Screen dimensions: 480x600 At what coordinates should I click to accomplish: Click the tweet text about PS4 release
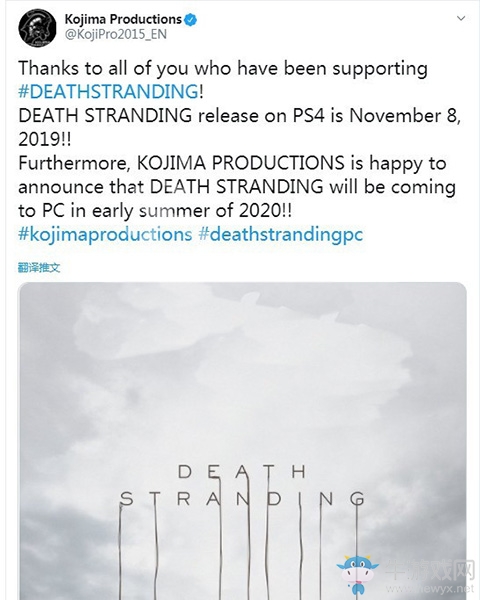tap(240, 127)
